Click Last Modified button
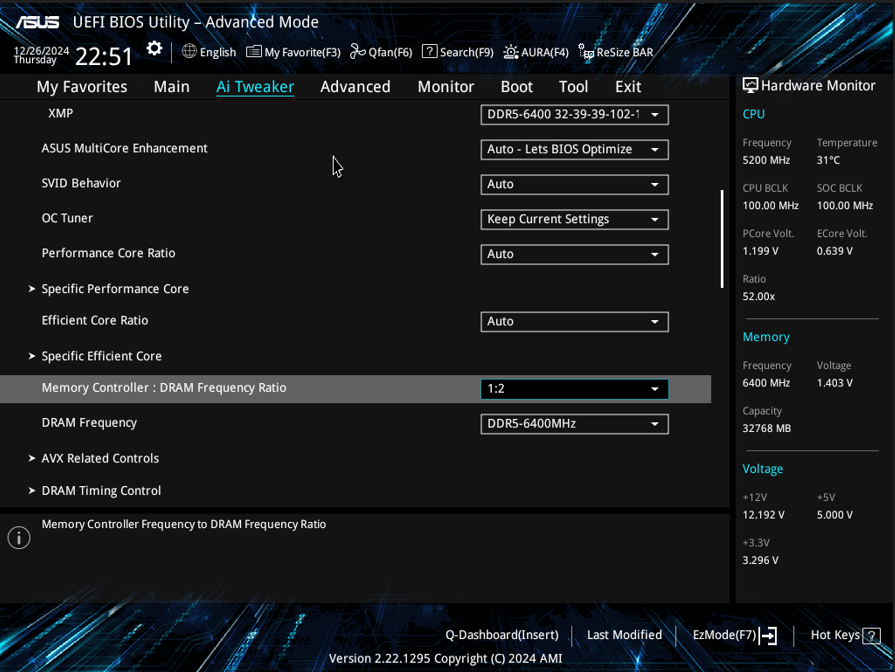This screenshot has height=672, width=895. (x=624, y=635)
